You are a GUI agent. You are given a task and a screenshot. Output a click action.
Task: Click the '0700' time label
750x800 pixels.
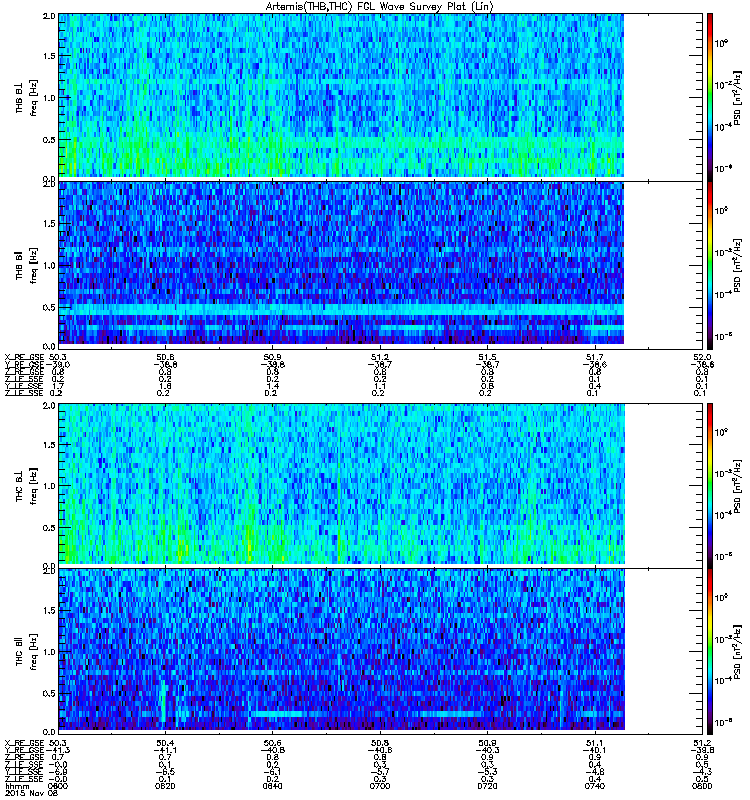pyautogui.click(x=380, y=786)
